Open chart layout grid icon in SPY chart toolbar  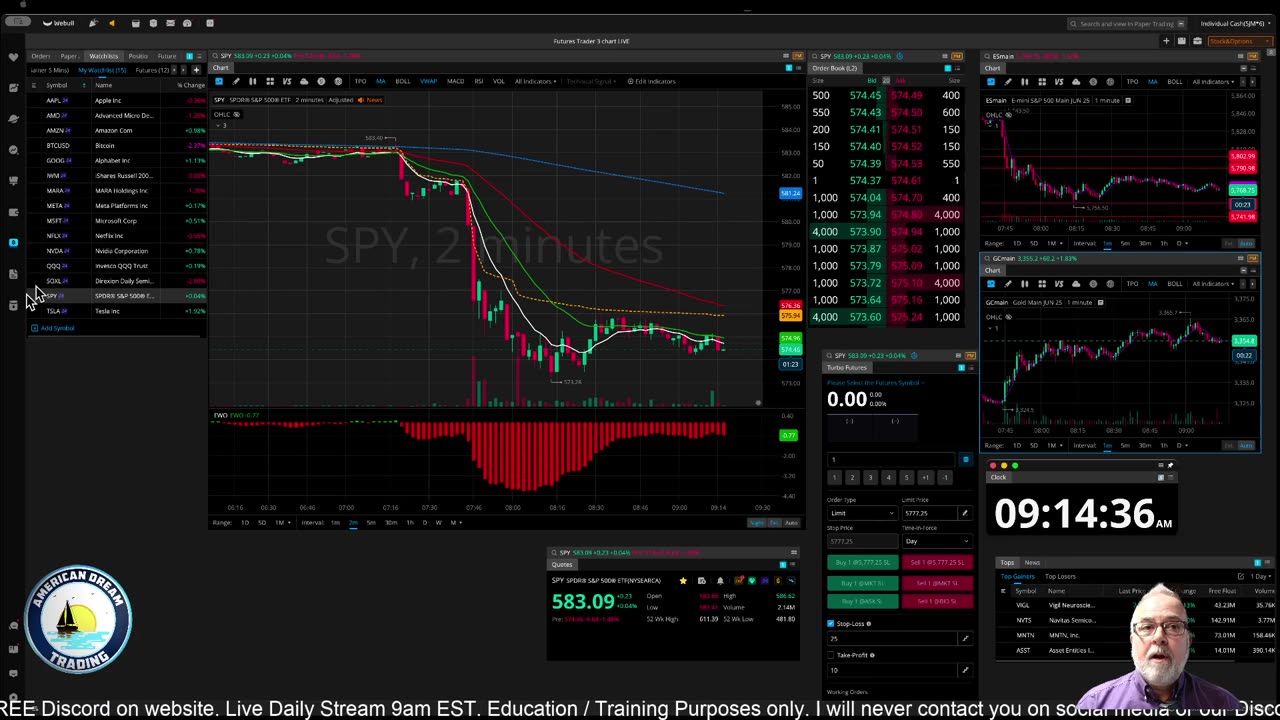tap(270, 81)
